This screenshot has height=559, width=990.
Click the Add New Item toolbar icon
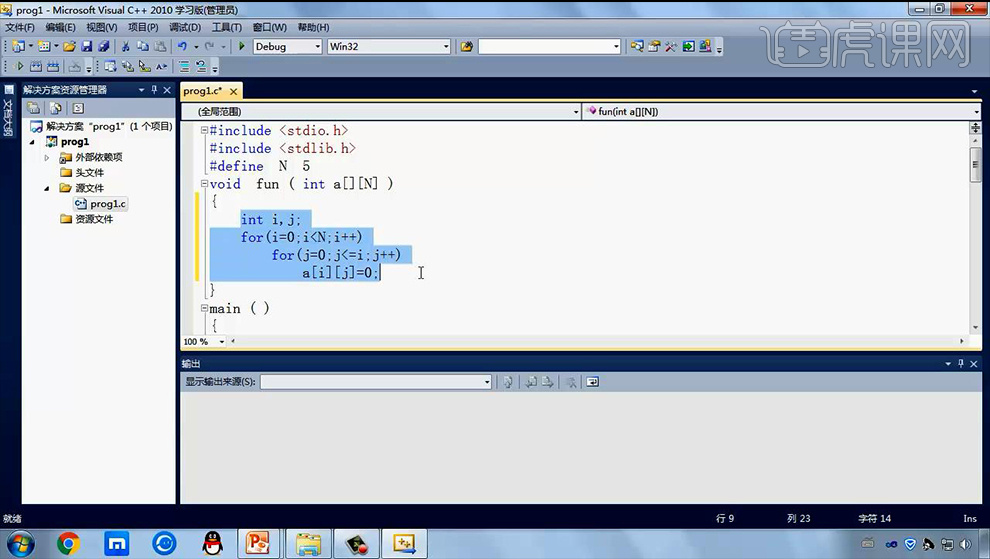pyautogui.click(x=44, y=46)
